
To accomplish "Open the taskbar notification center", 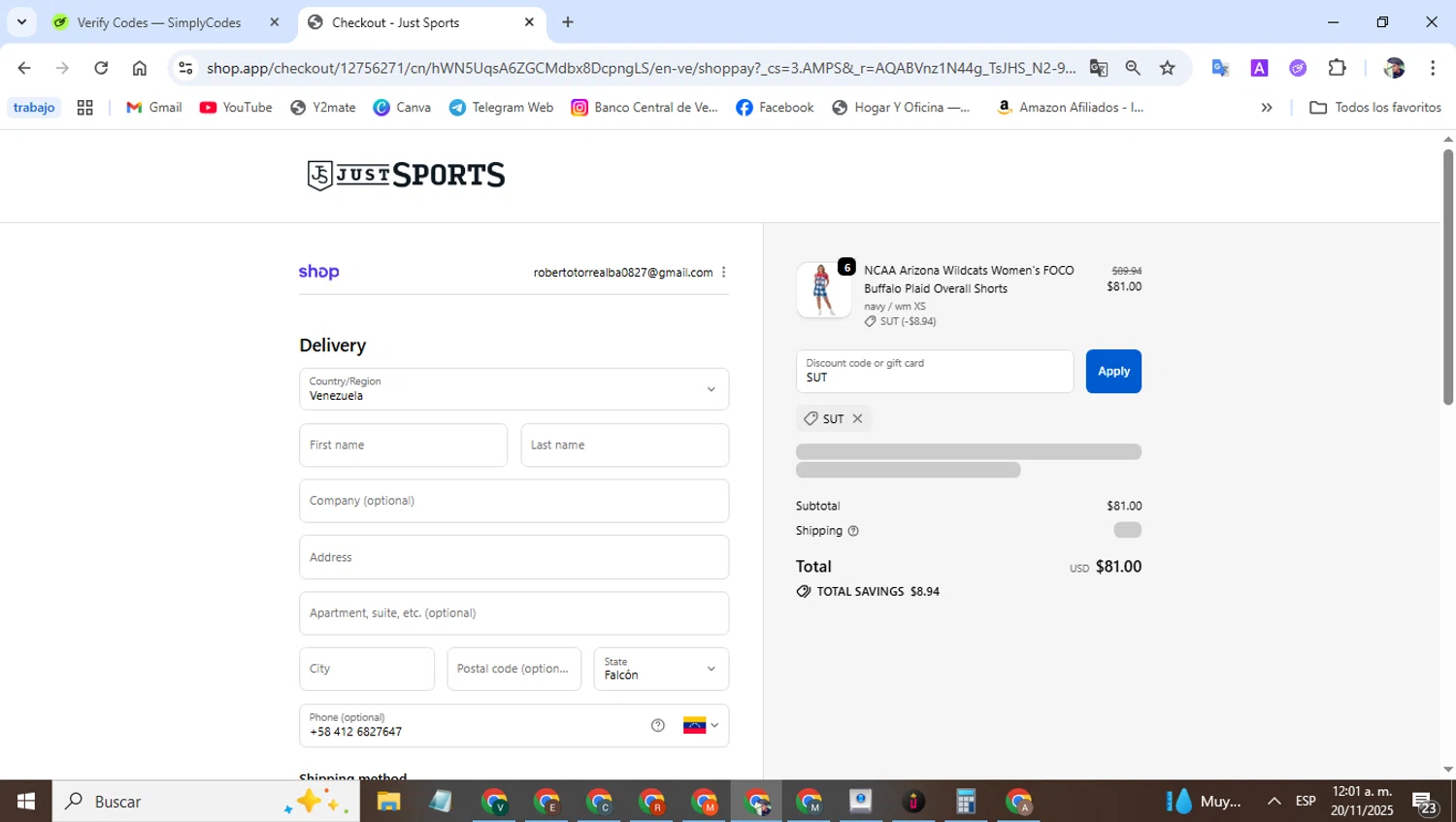I will pyautogui.click(x=1425, y=803).
